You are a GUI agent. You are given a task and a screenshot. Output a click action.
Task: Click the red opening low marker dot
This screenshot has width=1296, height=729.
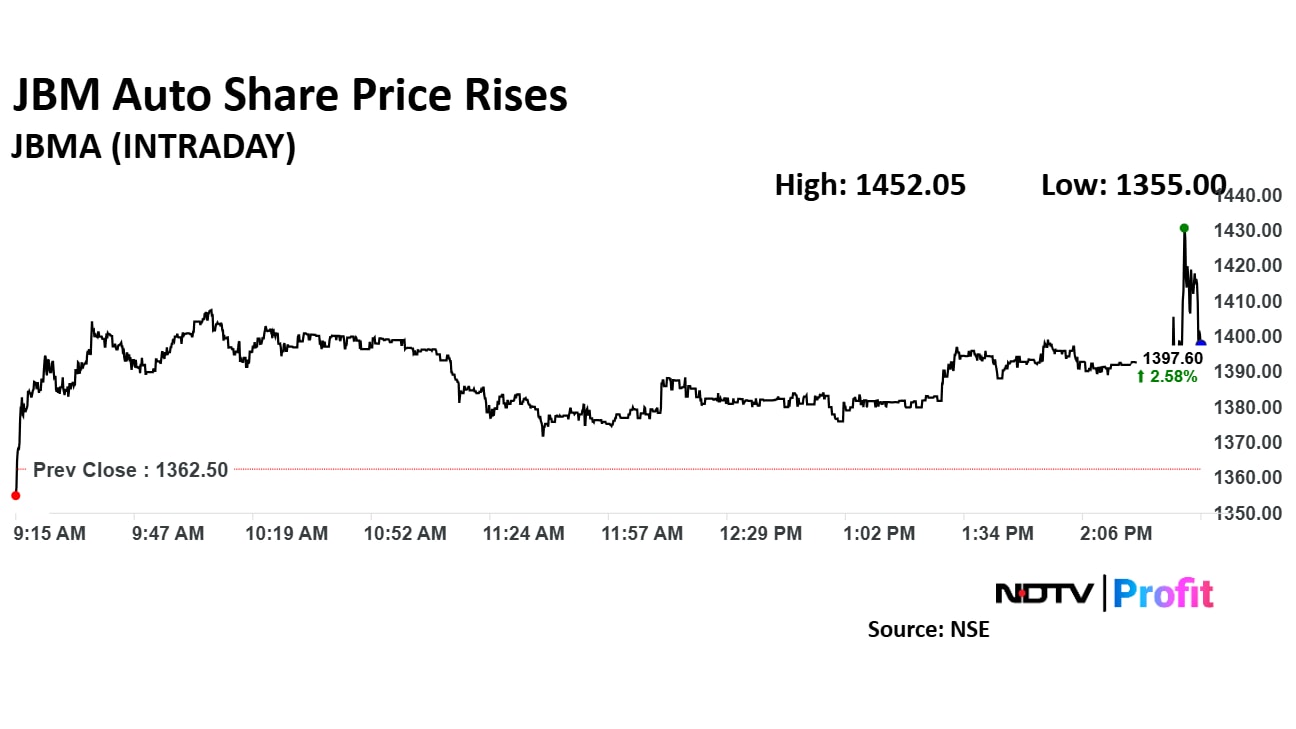(15, 495)
